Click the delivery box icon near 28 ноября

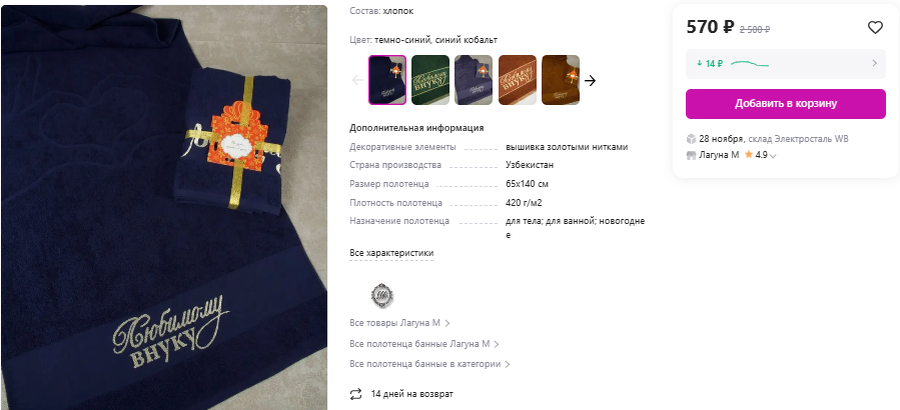pyautogui.click(x=691, y=139)
